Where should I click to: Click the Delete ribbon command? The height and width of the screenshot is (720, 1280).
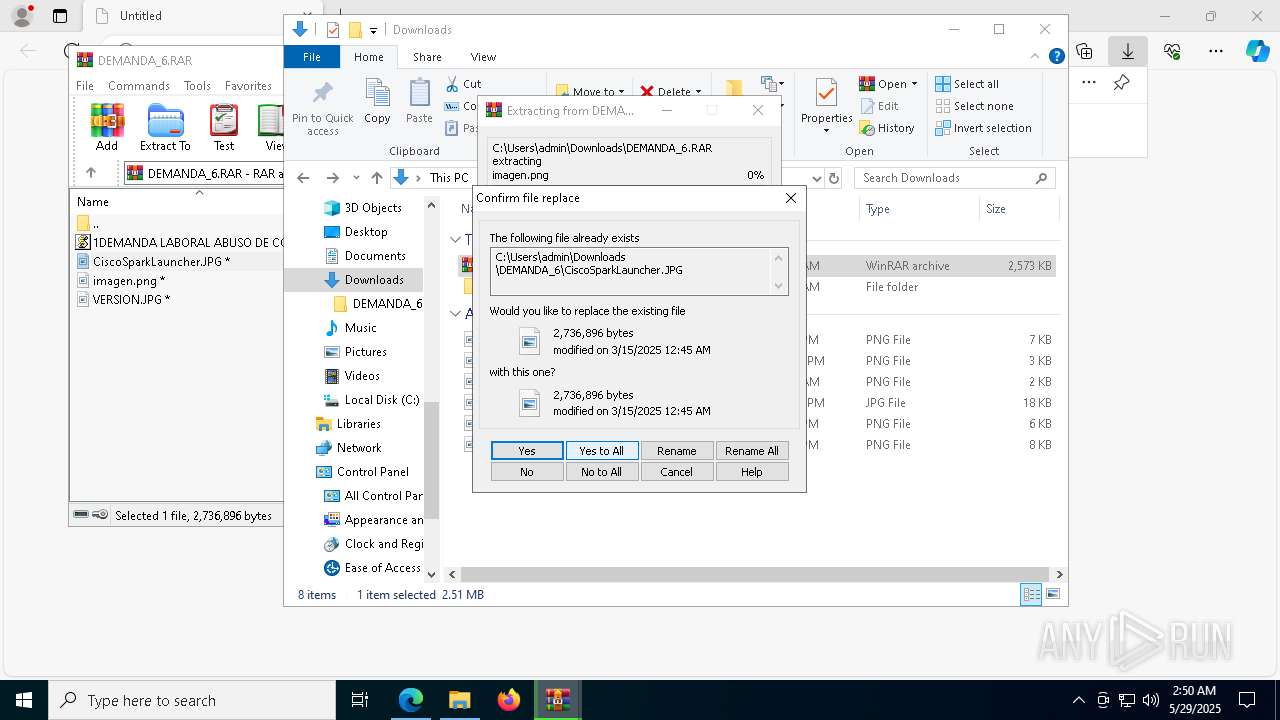click(671, 92)
